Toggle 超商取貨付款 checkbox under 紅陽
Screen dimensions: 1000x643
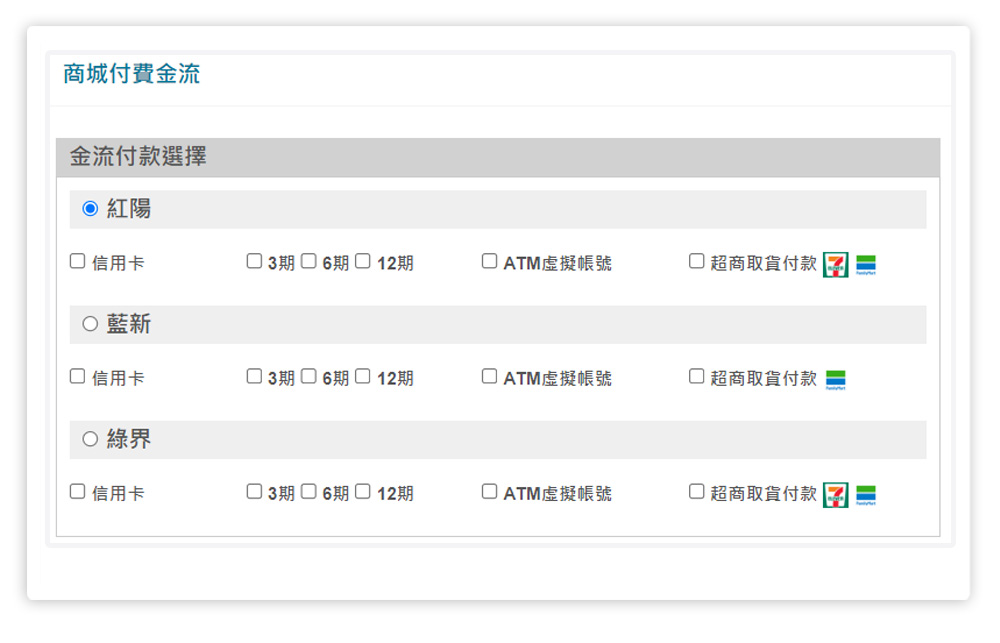click(697, 262)
